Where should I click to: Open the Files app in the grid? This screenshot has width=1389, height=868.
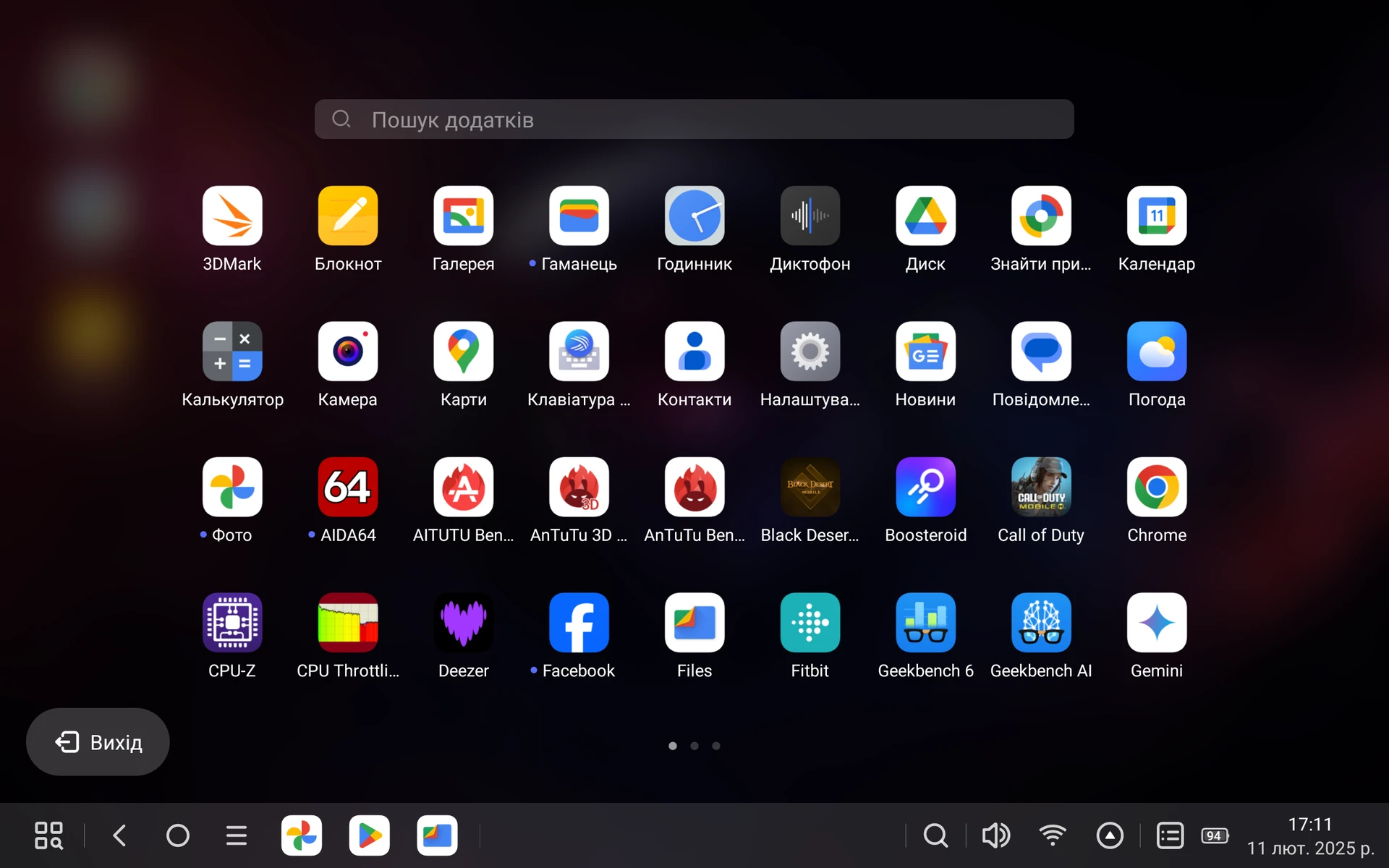(694, 622)
